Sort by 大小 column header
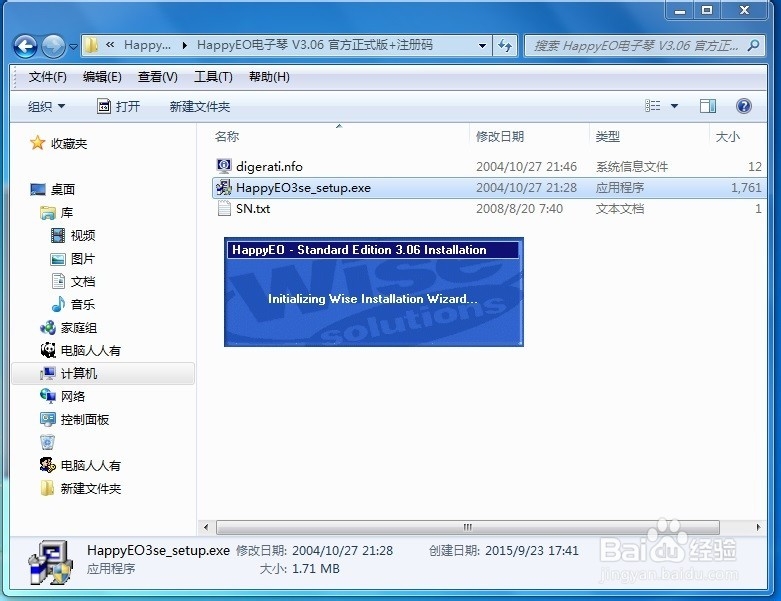The height and width of the screenshot is (601, 781). point(728,136)
